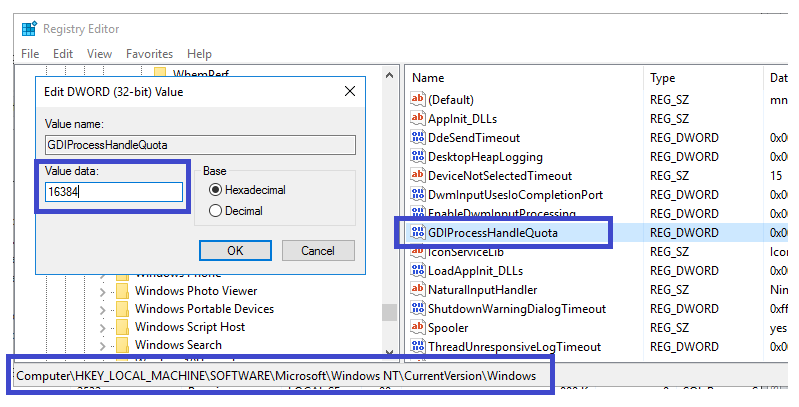Click the ThreadUnresponsiveLogTimeout DWORD icon

[x=418, y=346]
